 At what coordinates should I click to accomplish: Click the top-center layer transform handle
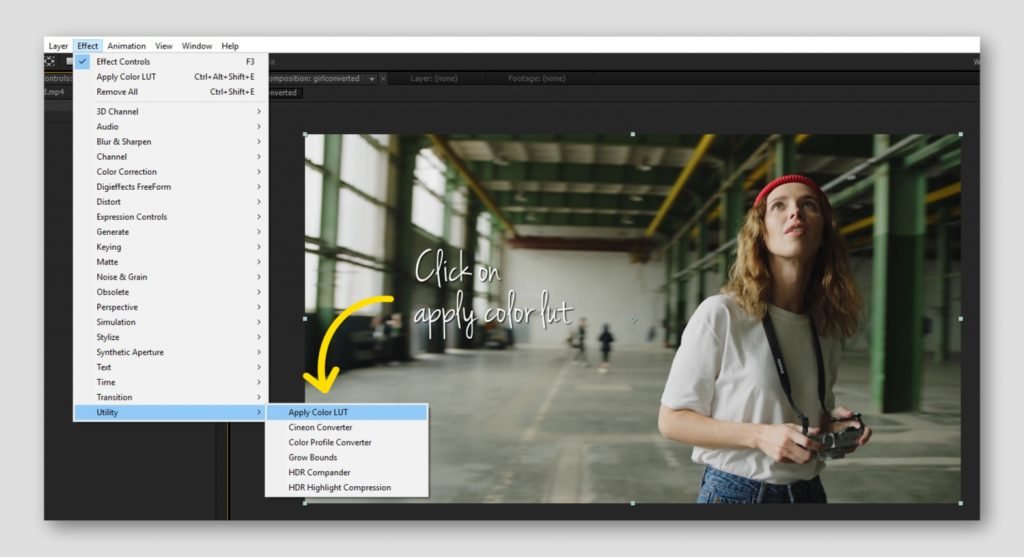tap(632, 134)
